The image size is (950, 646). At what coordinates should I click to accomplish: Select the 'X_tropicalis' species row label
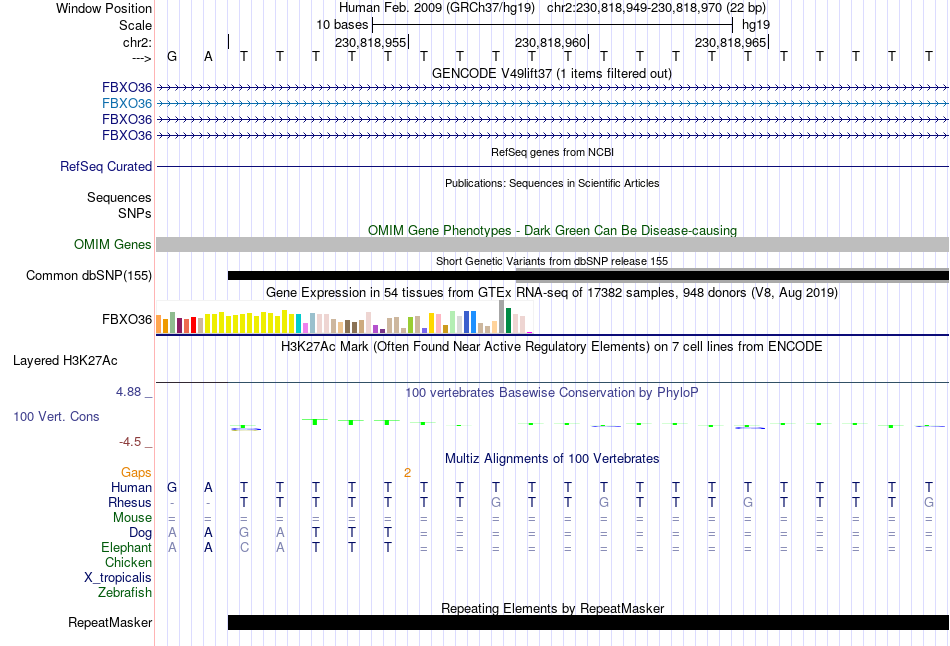118,578
